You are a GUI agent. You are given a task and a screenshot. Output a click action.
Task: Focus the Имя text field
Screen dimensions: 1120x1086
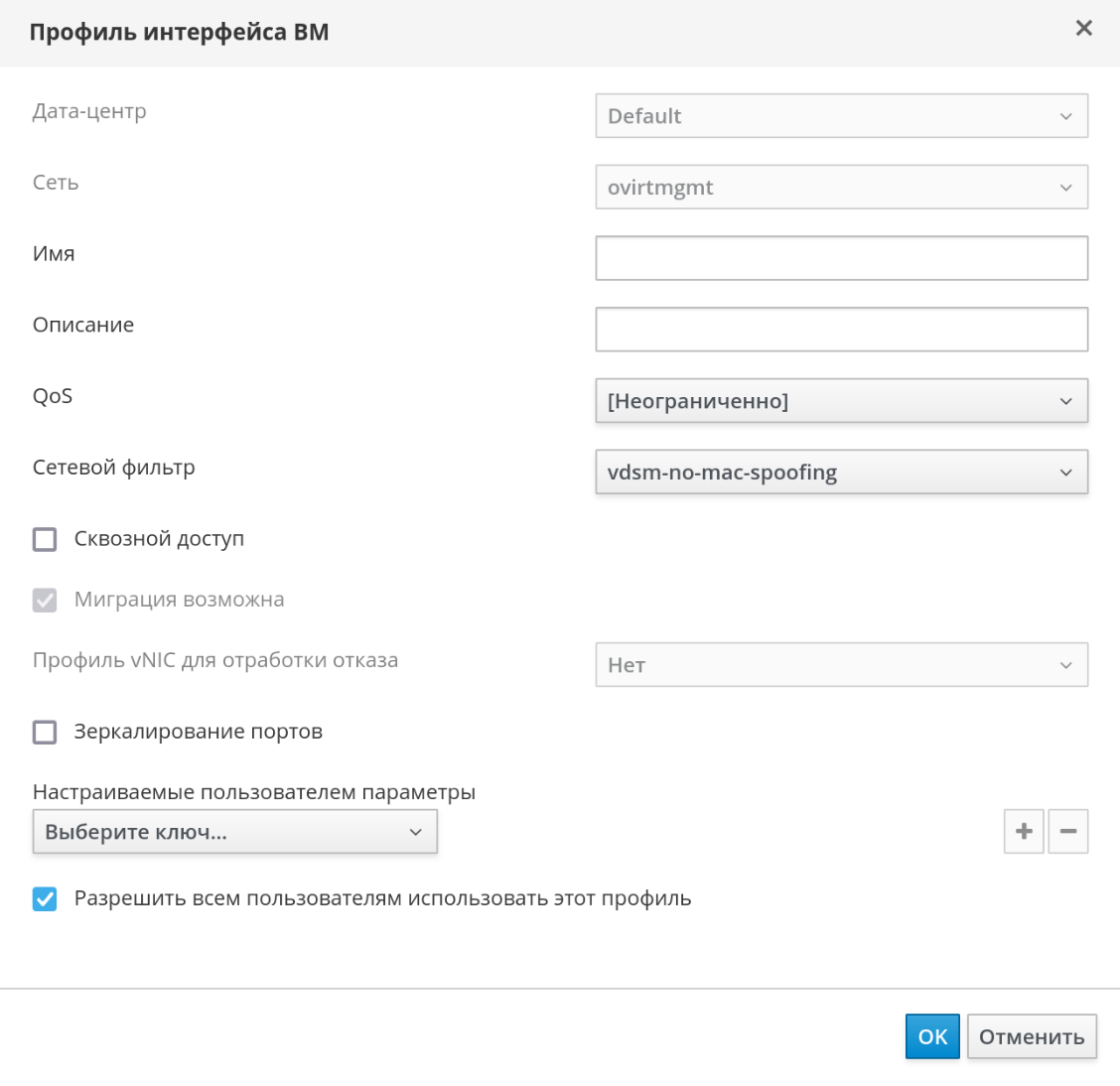click(x=841, y=258)
